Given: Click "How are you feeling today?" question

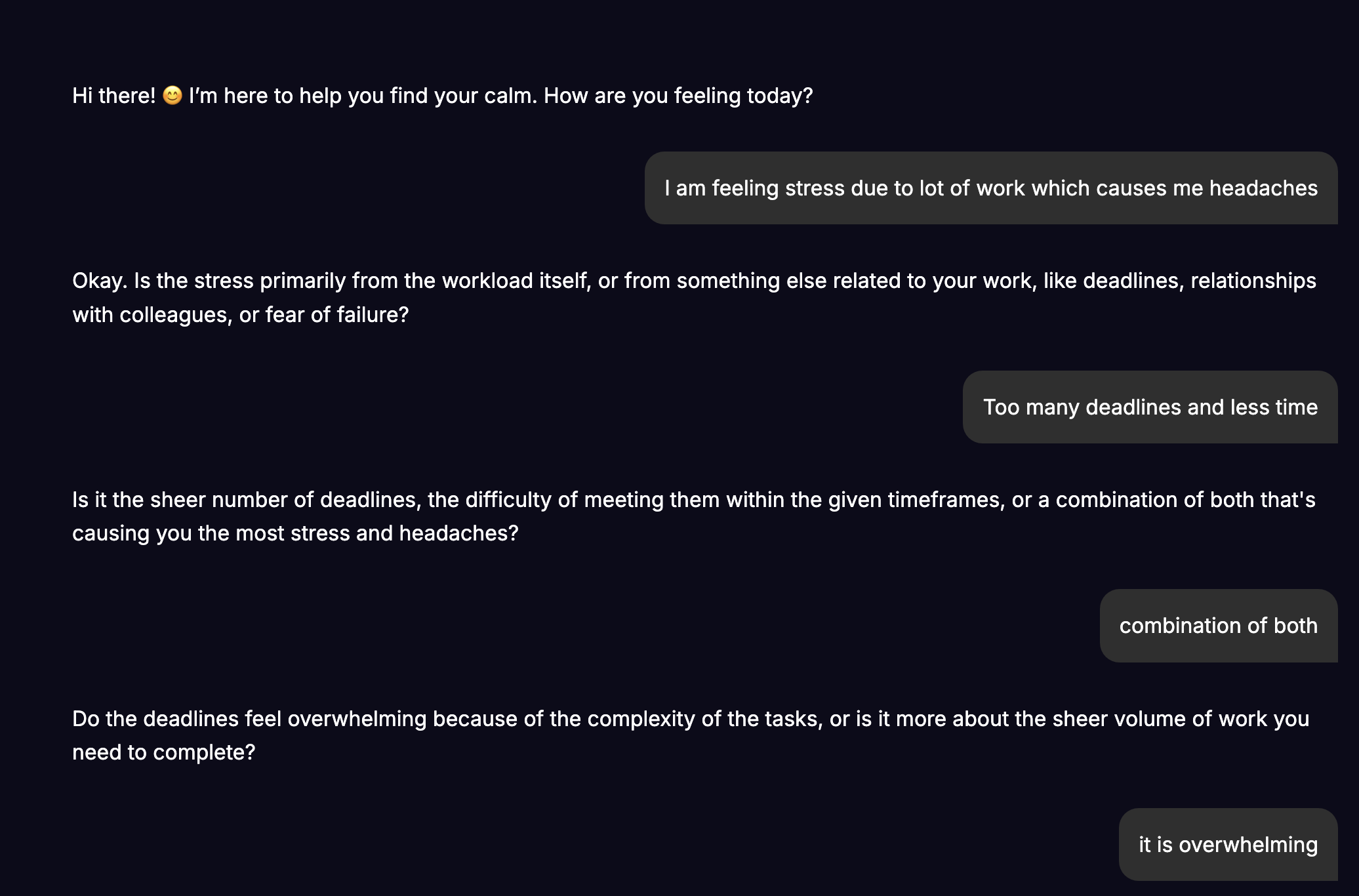Looking at the screenshot, I should coord(678,96).
